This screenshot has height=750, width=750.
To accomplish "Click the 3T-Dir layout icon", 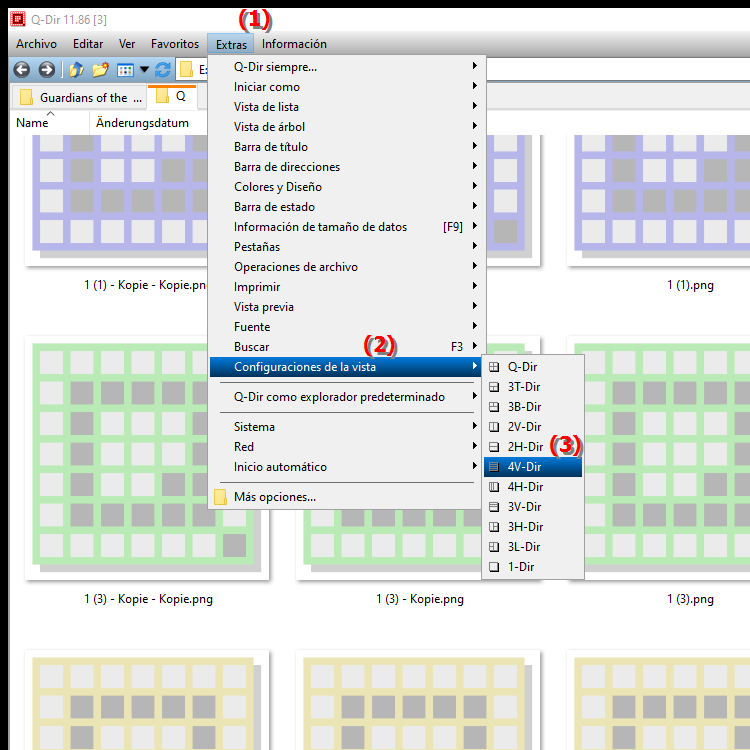I will 494,387.
